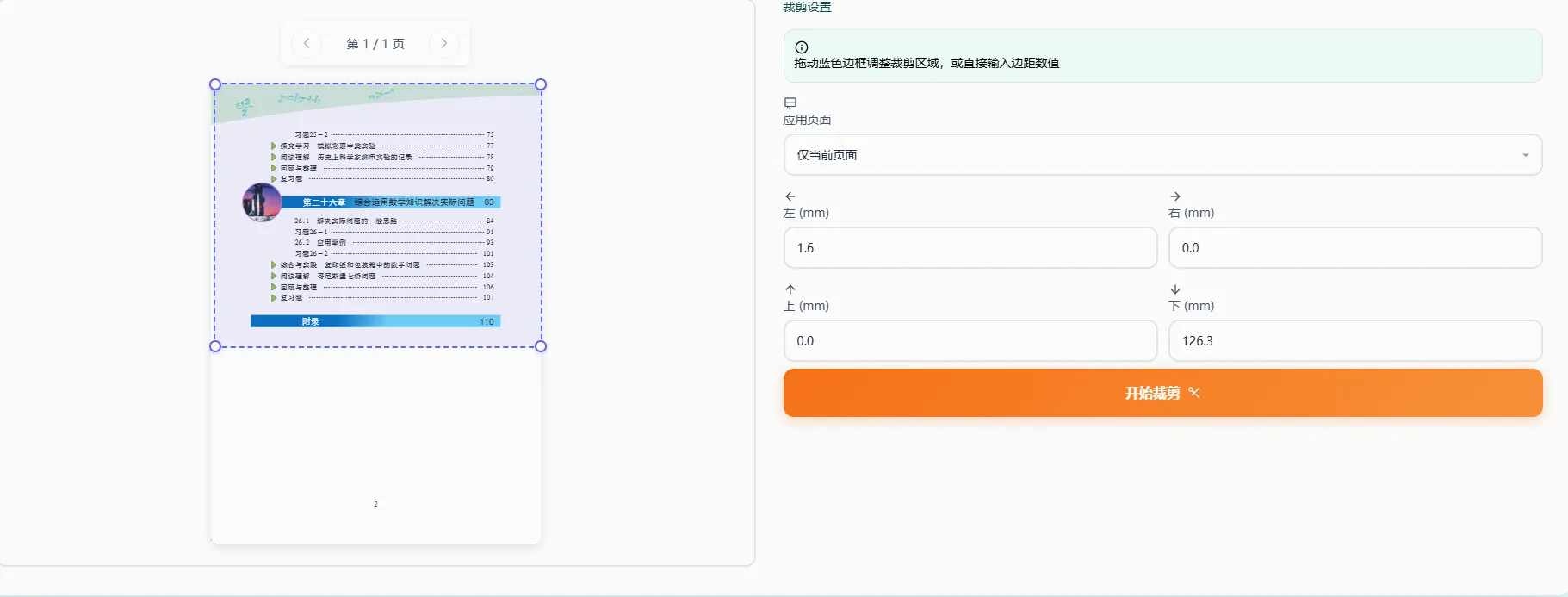Click the 应用页面 label
Image resolution: width=1568 pixels, height=597 pixels.
click(807, 120)
